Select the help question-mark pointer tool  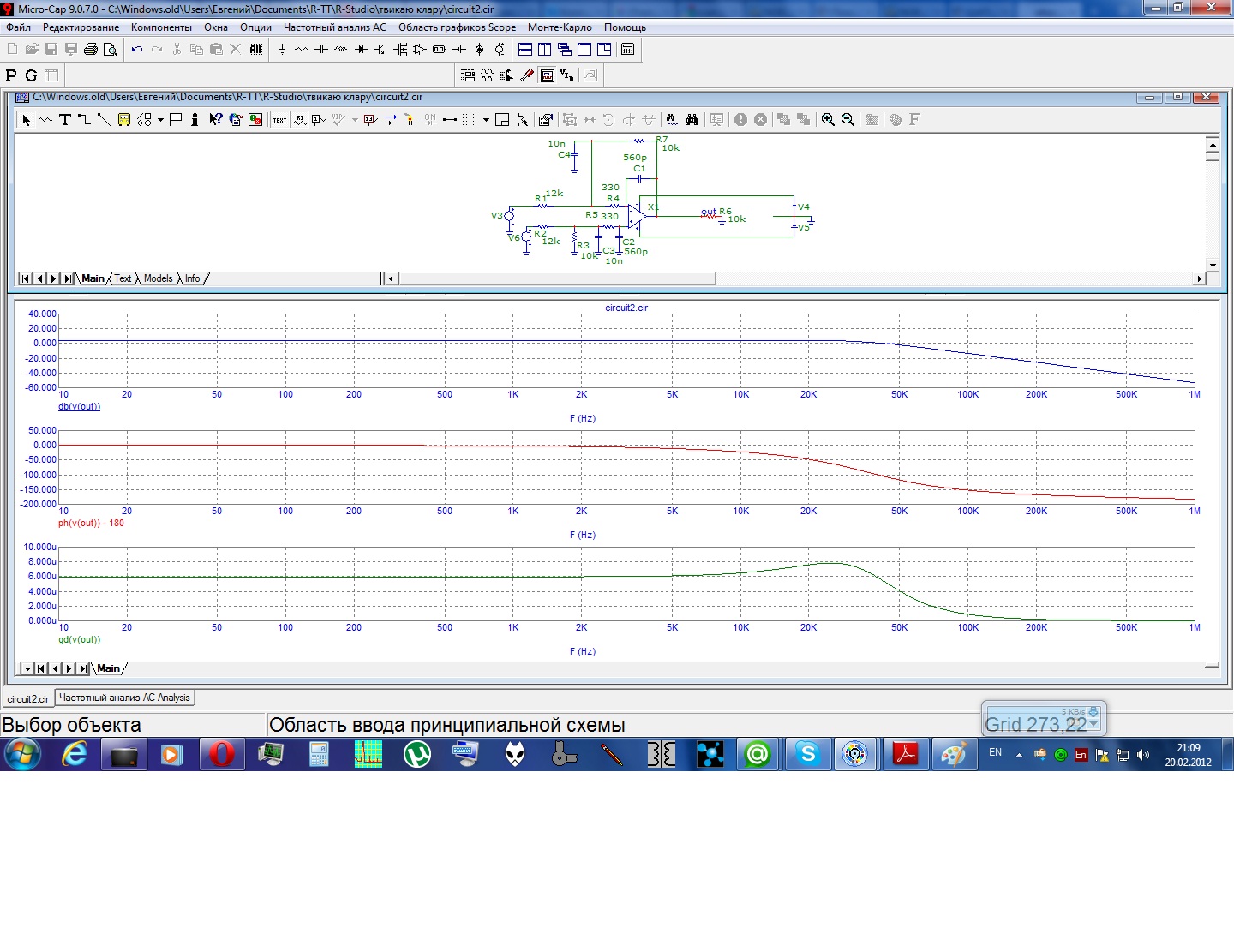pyautogui.click(x=215, y=120)
